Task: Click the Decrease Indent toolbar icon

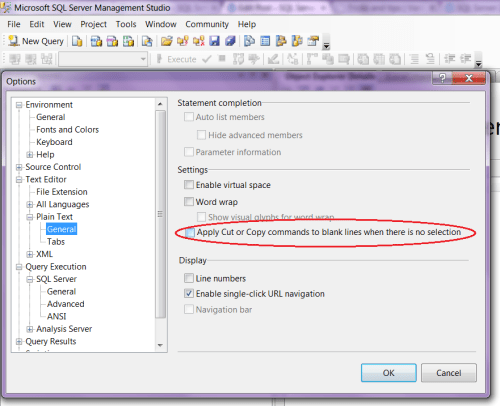Action: click(x=450, y=59)
